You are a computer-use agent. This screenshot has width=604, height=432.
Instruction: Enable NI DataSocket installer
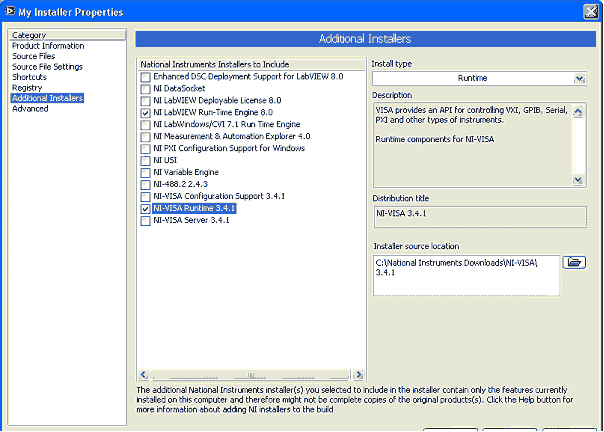point(145,89)
